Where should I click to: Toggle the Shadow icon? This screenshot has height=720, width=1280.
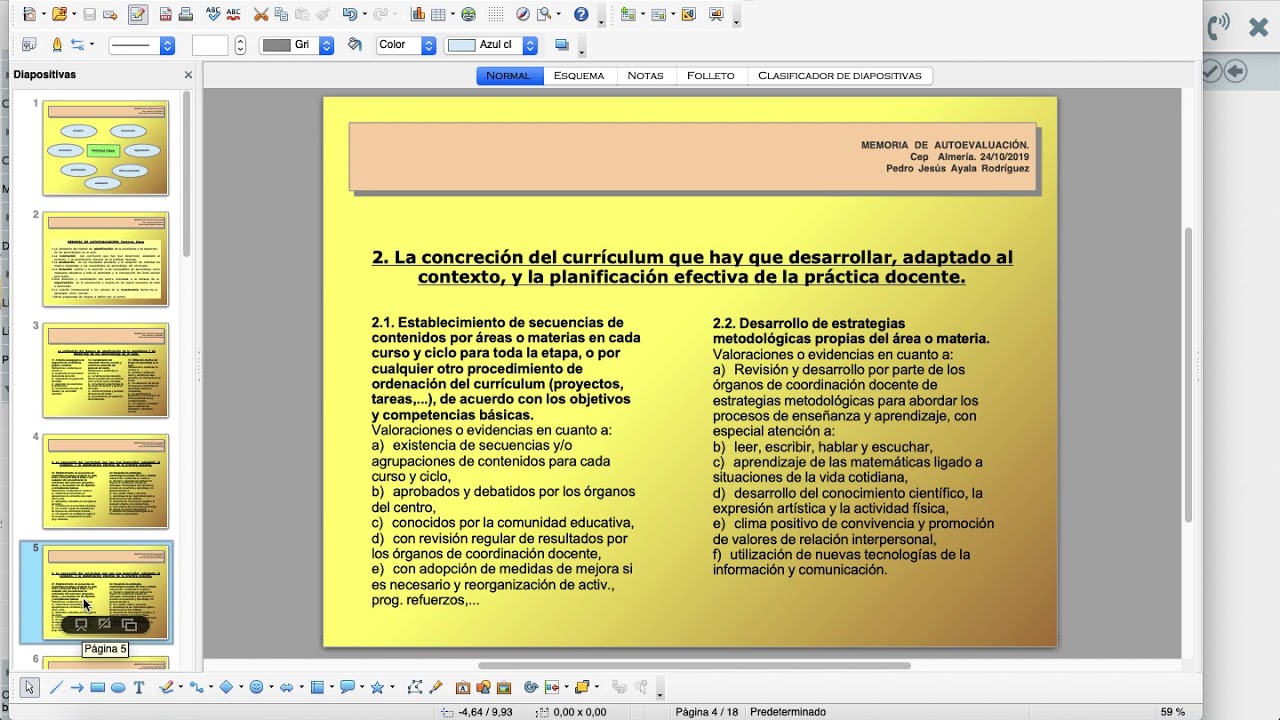[561, 45]
